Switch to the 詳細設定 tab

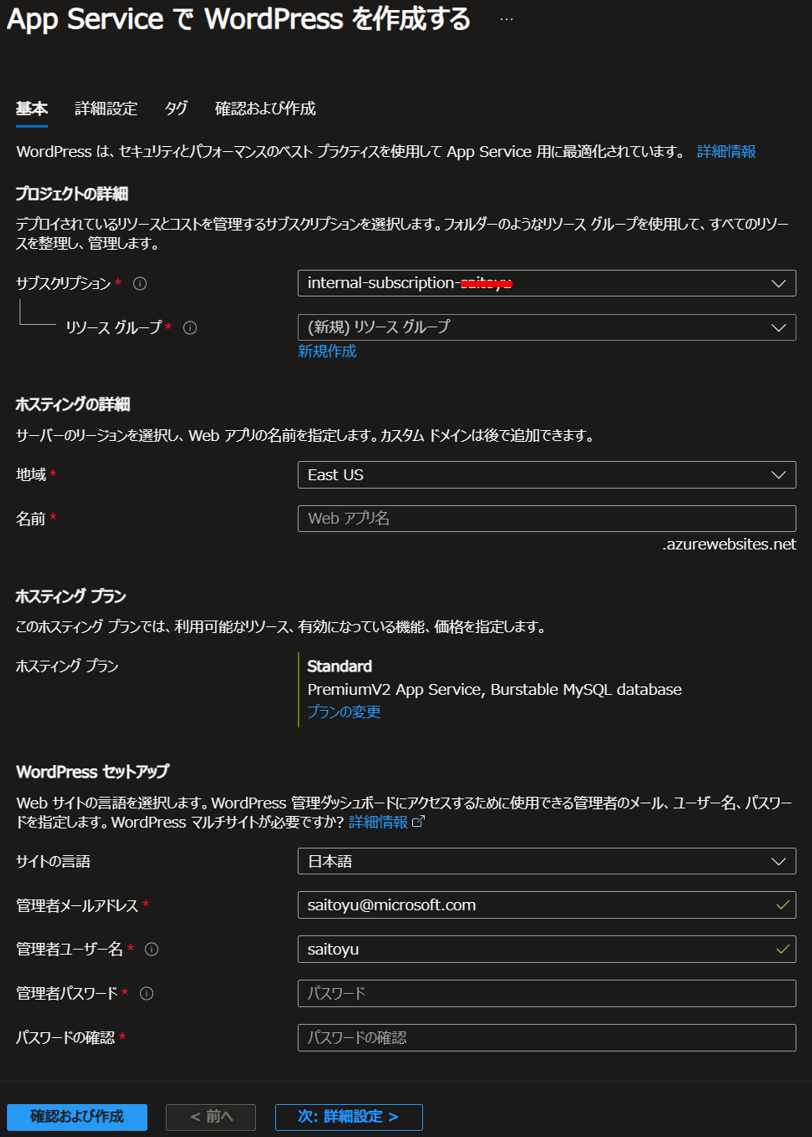point(106,109)
